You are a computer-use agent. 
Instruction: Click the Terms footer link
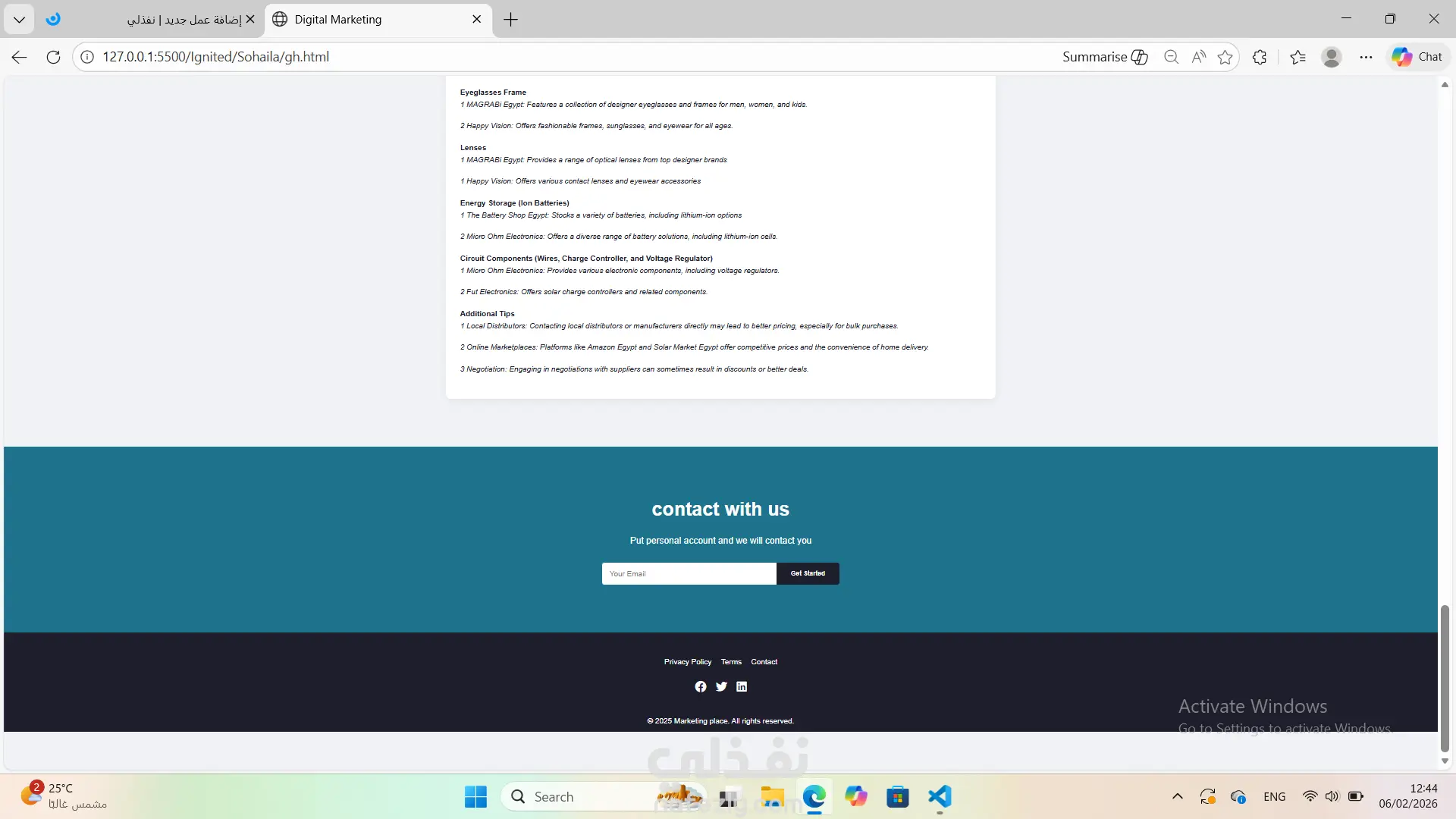coord(731,662)
